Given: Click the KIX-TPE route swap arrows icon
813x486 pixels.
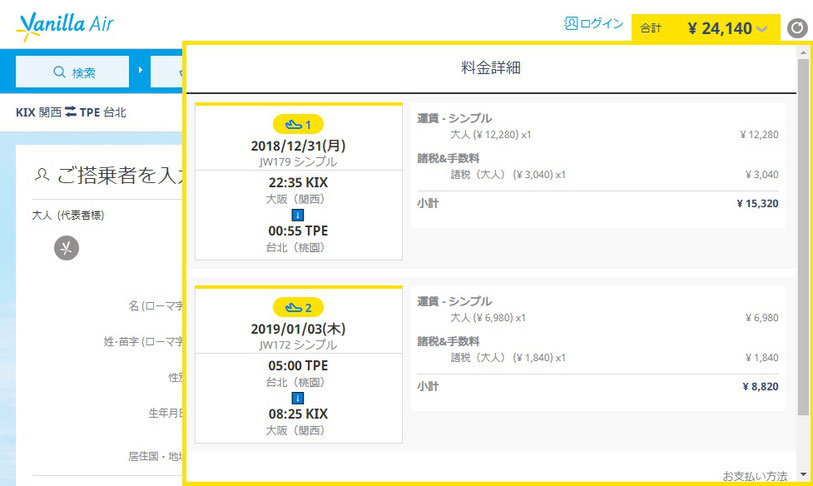Looking at the screenshot, I should tap(71, 112).
